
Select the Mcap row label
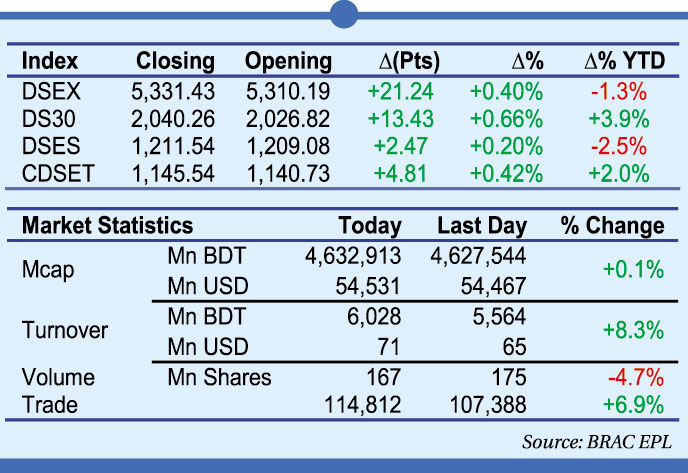pyautogui.click(x=48, y=271)
